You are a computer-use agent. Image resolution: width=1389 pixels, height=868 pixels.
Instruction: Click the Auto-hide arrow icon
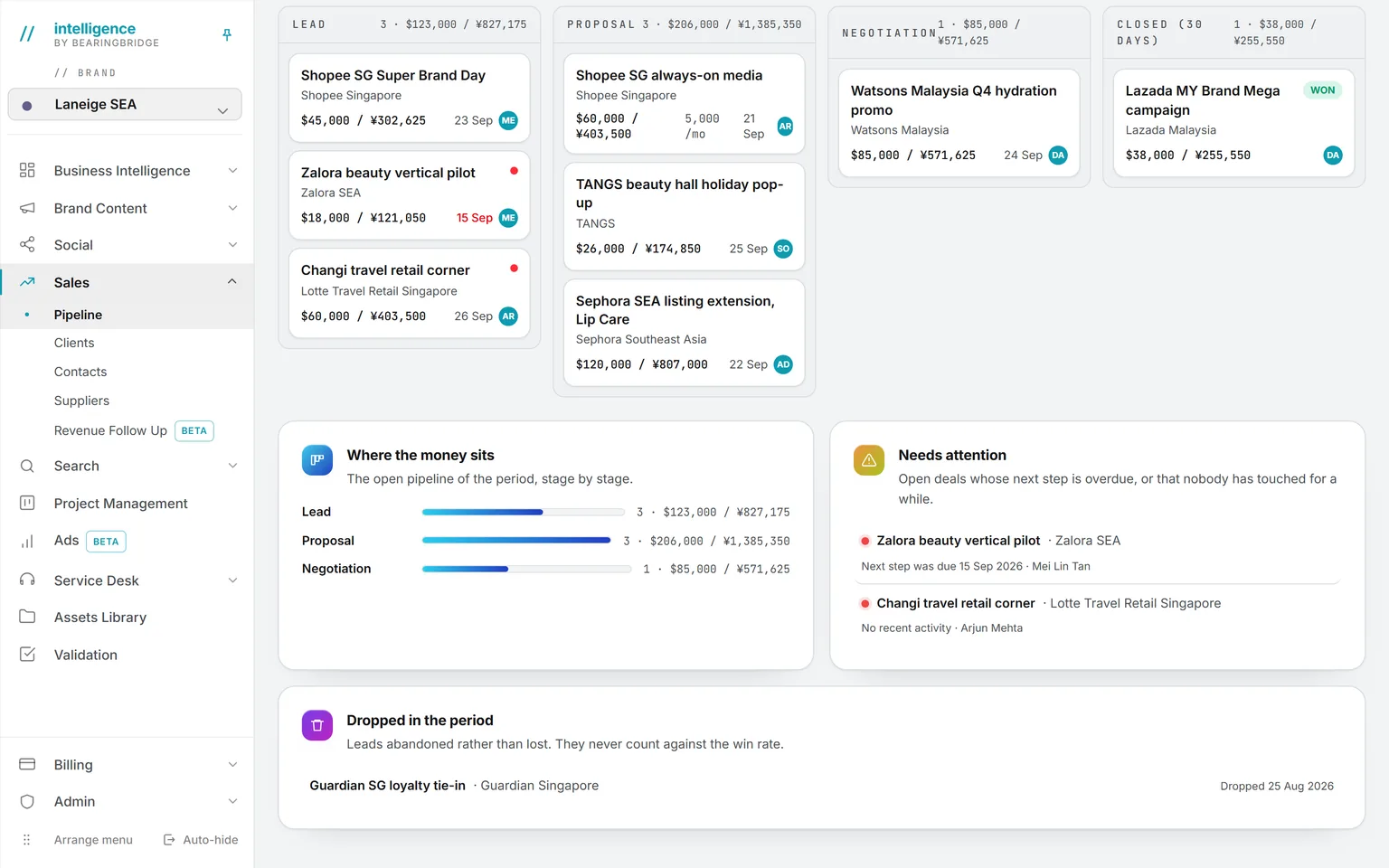tap(169, 840)
